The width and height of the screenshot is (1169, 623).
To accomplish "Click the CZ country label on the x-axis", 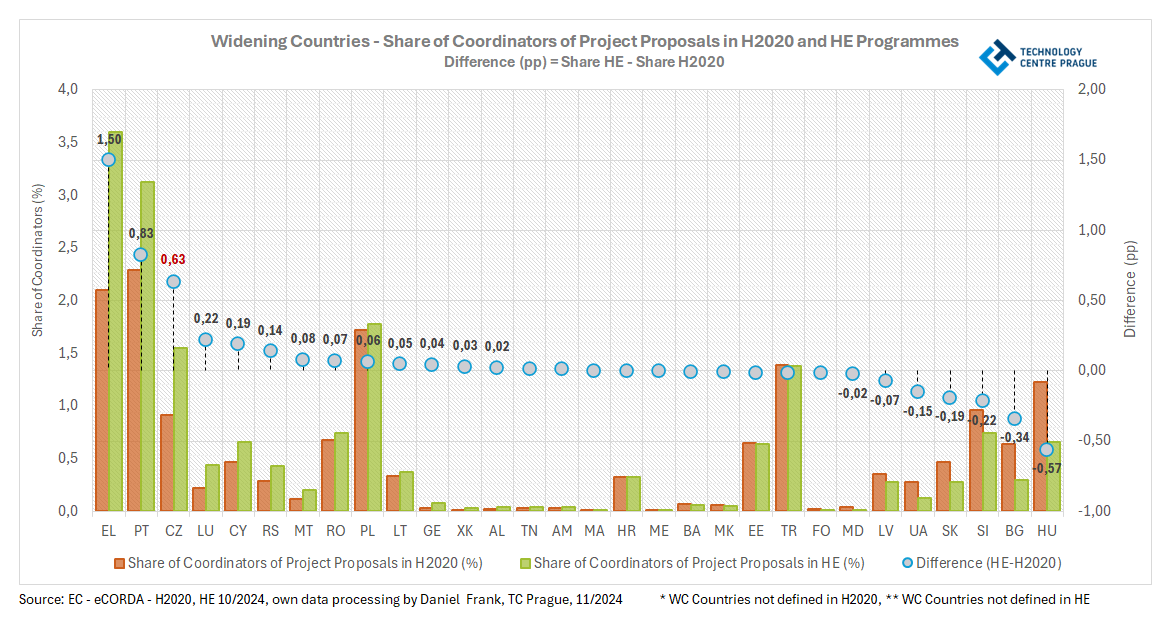I will tap(173, 528).
